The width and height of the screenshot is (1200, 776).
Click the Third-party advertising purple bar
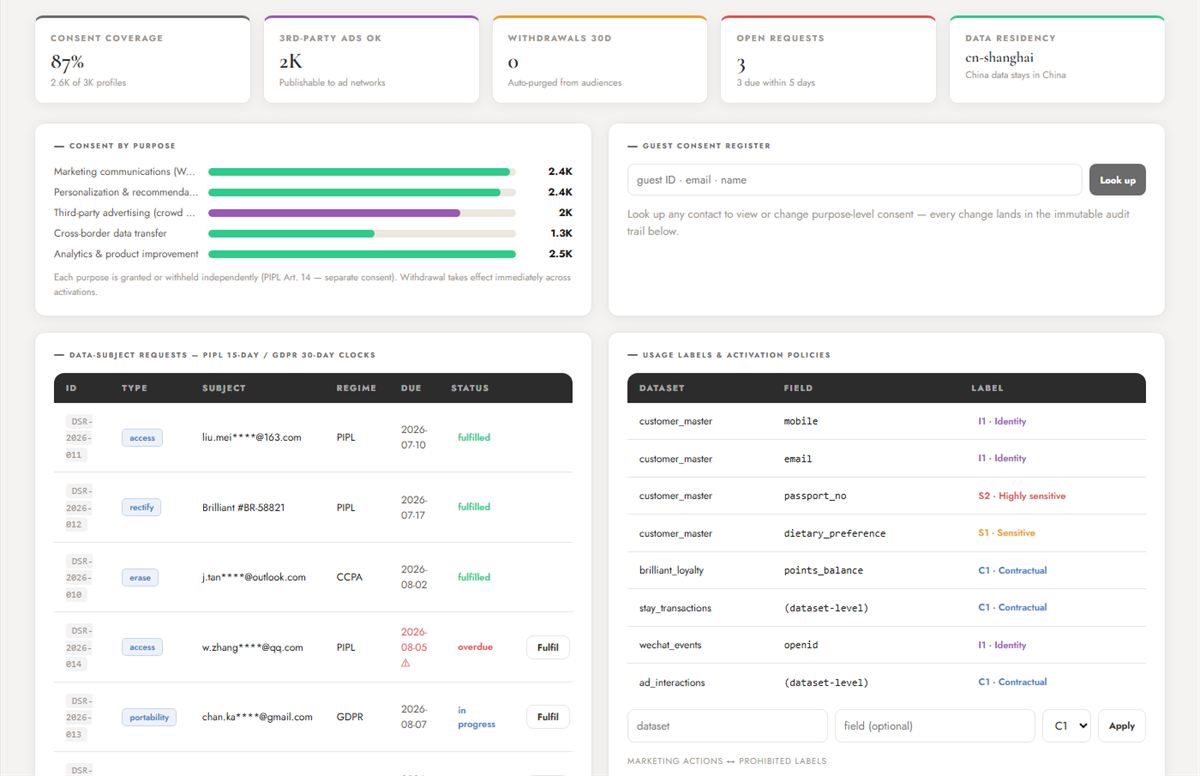[334, 213]
